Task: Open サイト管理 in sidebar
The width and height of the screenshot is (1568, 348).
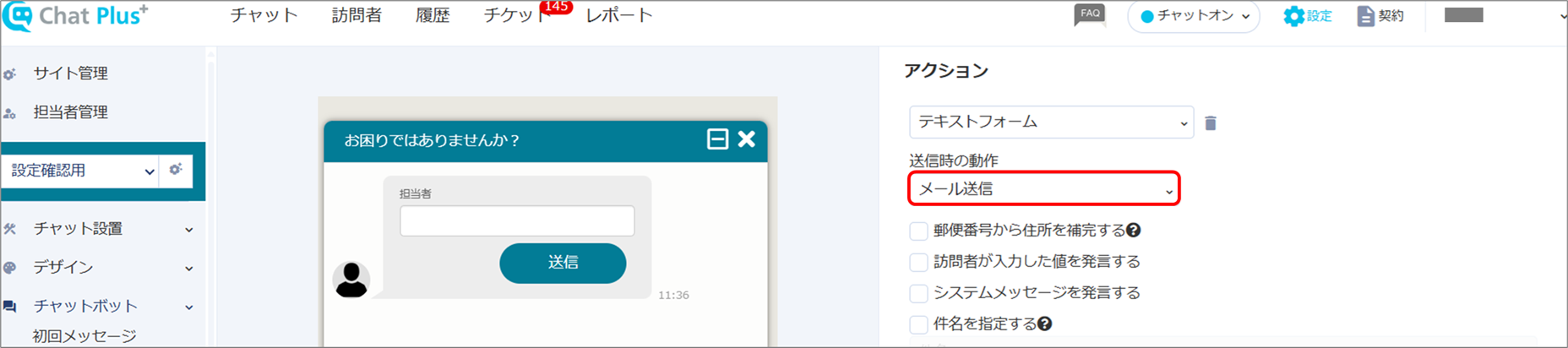Action: [71, 73]
